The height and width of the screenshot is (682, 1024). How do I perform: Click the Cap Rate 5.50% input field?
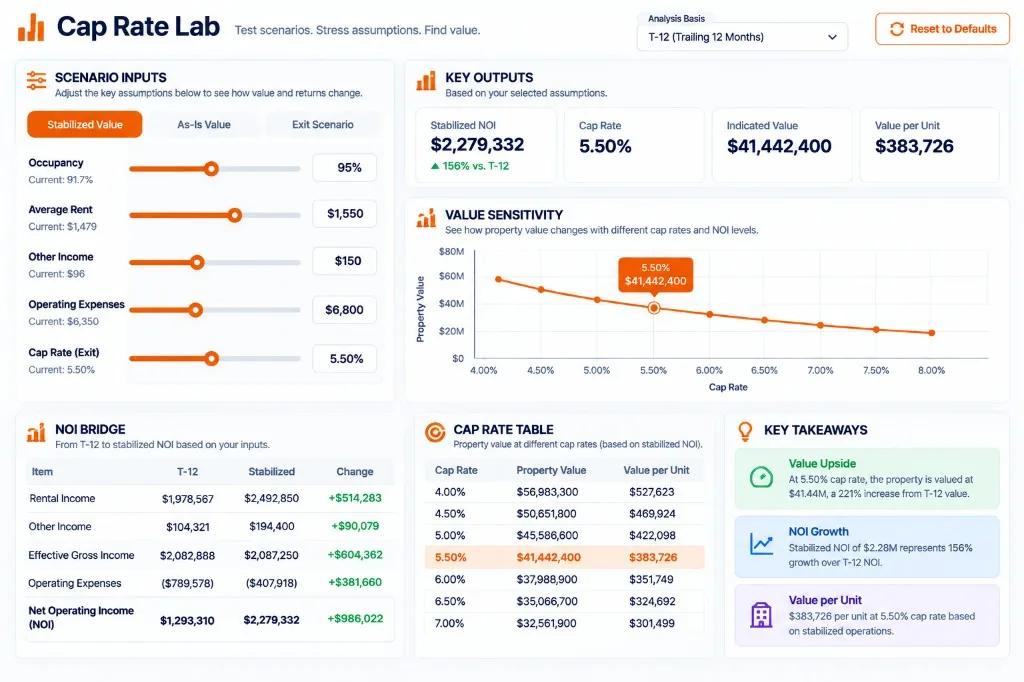coord(345,359)
